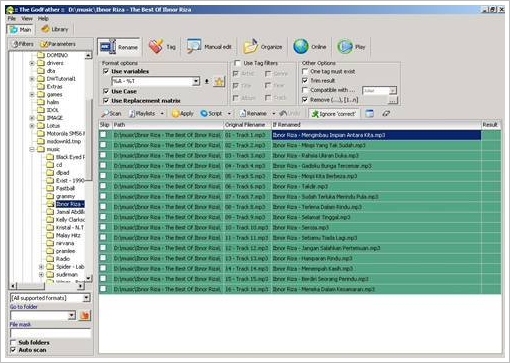Viewport: 510px width, 363px height.
Task: Click the Apply toolbar button
Action: (183, 114)
